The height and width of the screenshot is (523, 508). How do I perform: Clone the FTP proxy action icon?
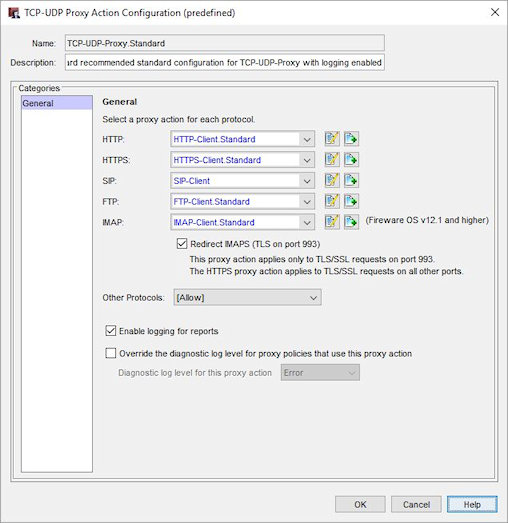pos(351,201)
